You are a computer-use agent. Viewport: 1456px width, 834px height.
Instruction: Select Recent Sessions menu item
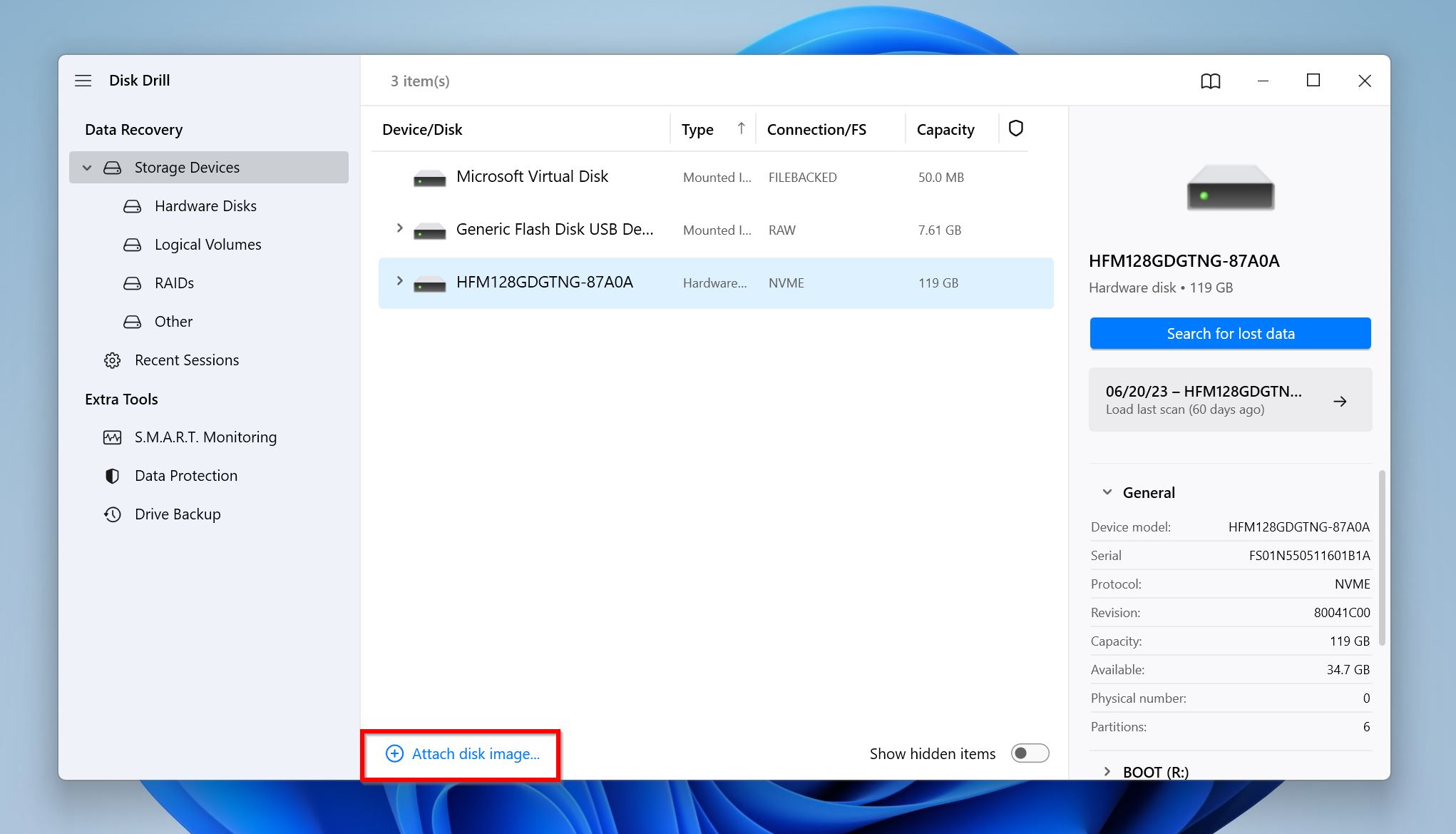point(187,359)
